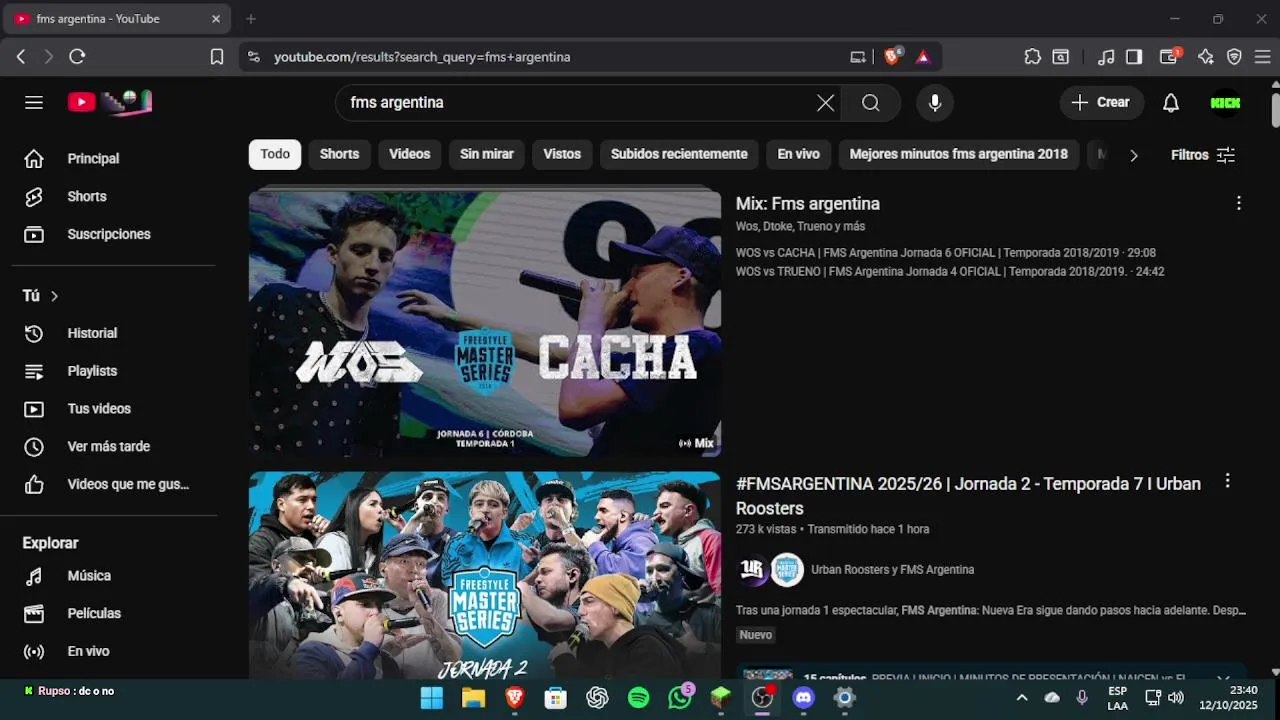1280x720 pixels.
Task: Open more options for Mix: Fms argentina
Action: [1239, 203]
